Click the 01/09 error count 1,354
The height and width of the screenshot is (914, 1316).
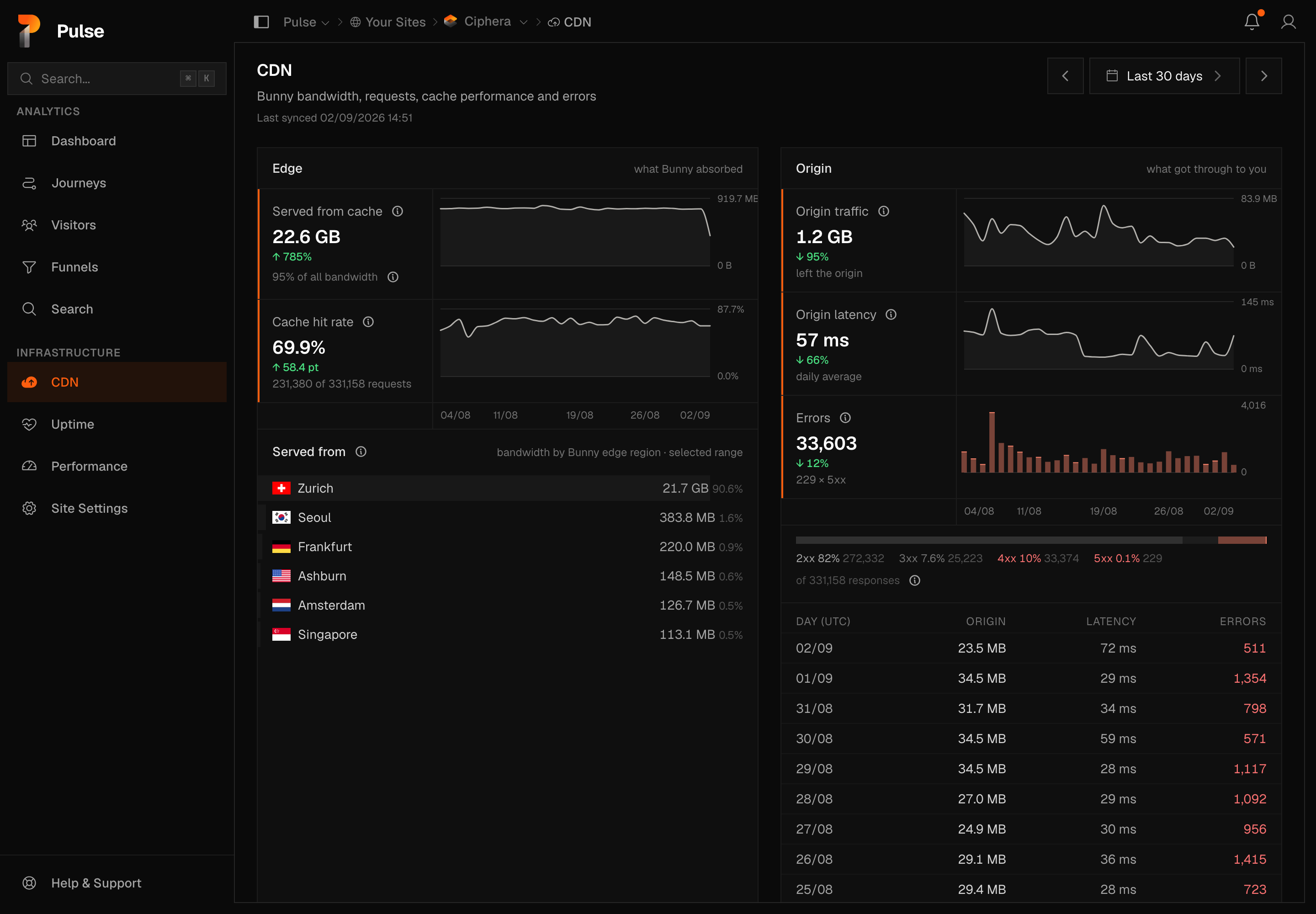[1250, 679]
